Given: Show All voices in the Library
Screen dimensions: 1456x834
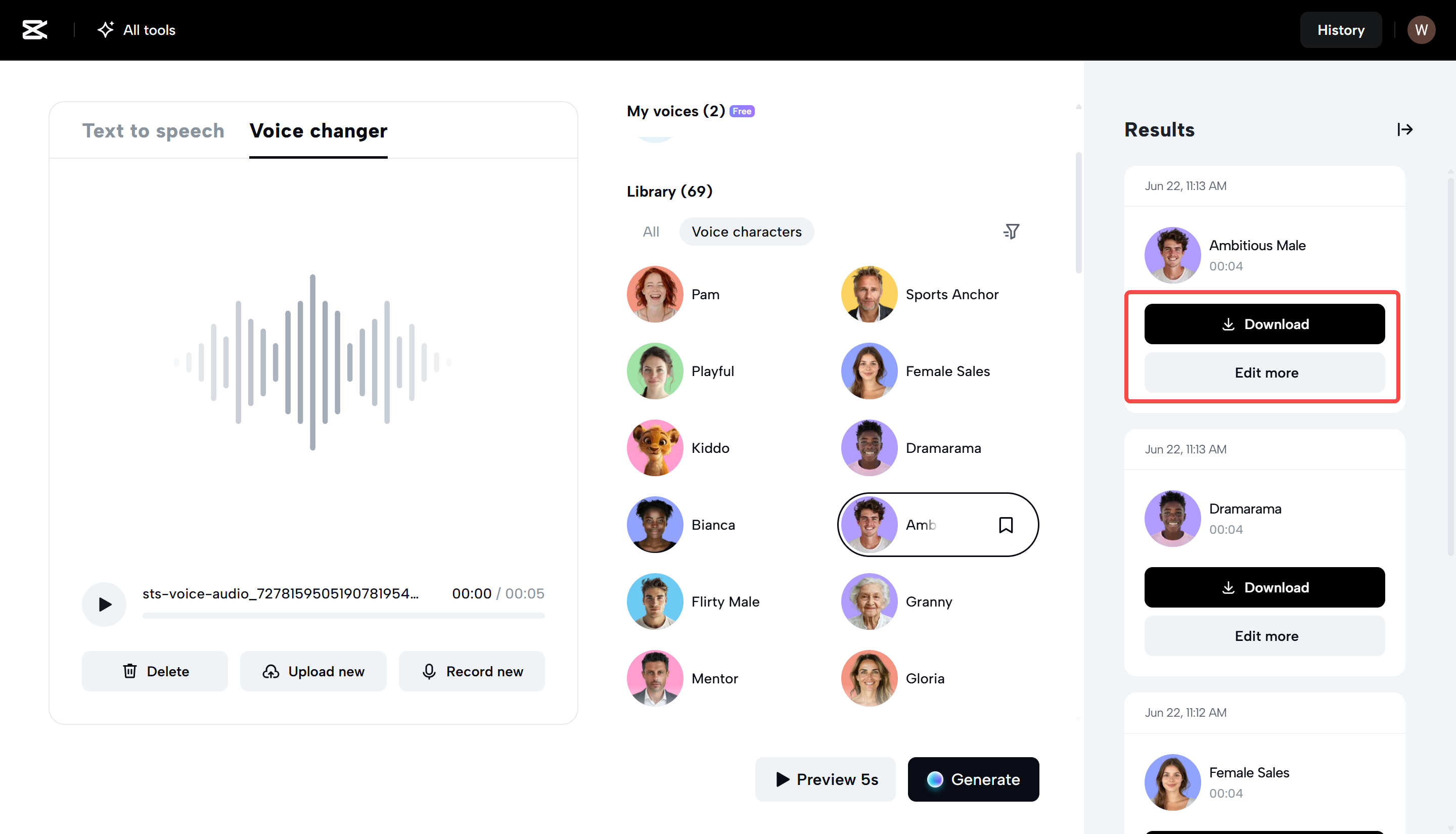Looking at the screenshot, I should (651, 231).
